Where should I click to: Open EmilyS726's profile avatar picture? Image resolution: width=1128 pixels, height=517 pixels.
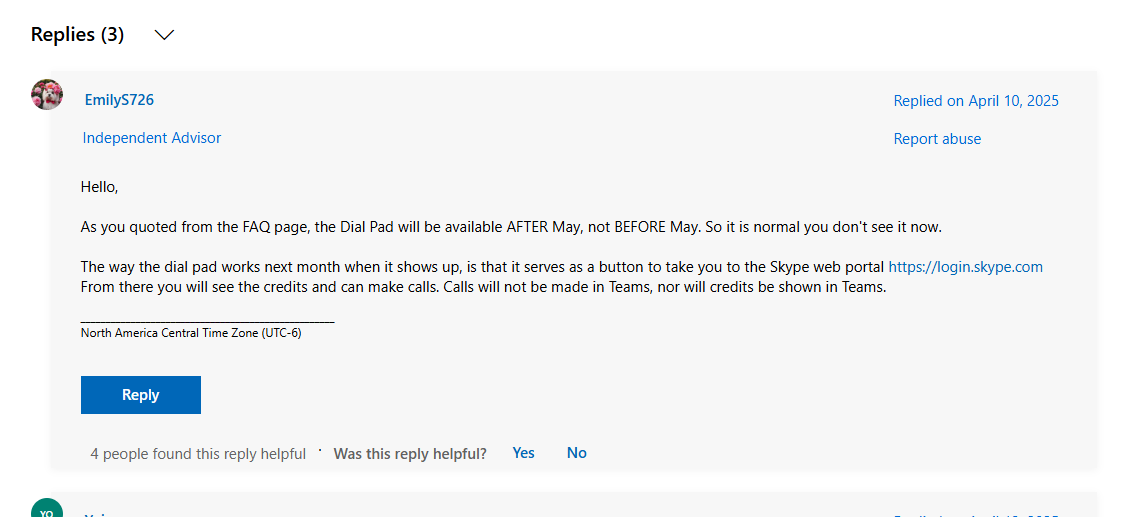47,94
